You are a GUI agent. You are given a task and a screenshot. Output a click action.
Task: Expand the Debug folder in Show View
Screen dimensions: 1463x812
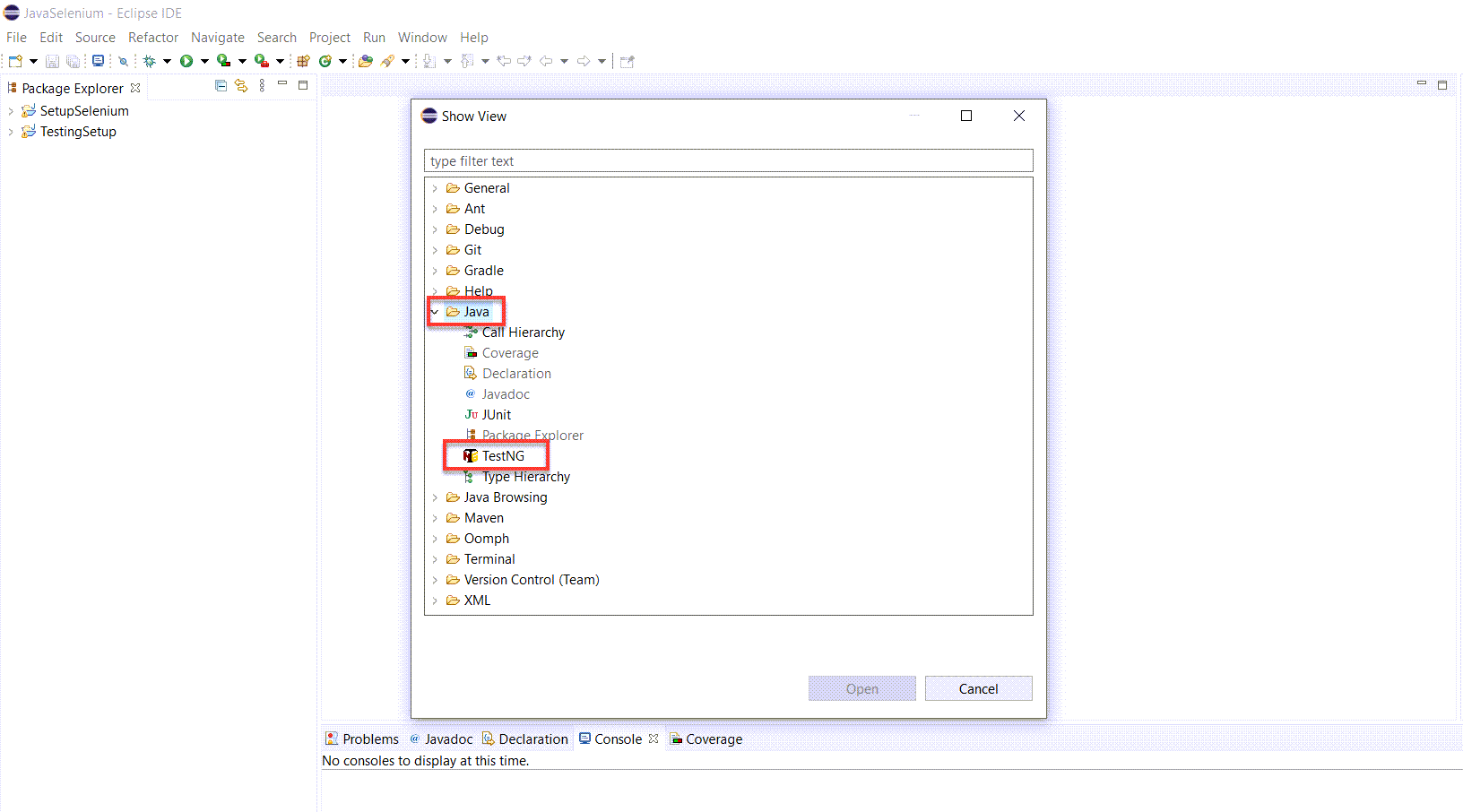[x=436, y=229]
